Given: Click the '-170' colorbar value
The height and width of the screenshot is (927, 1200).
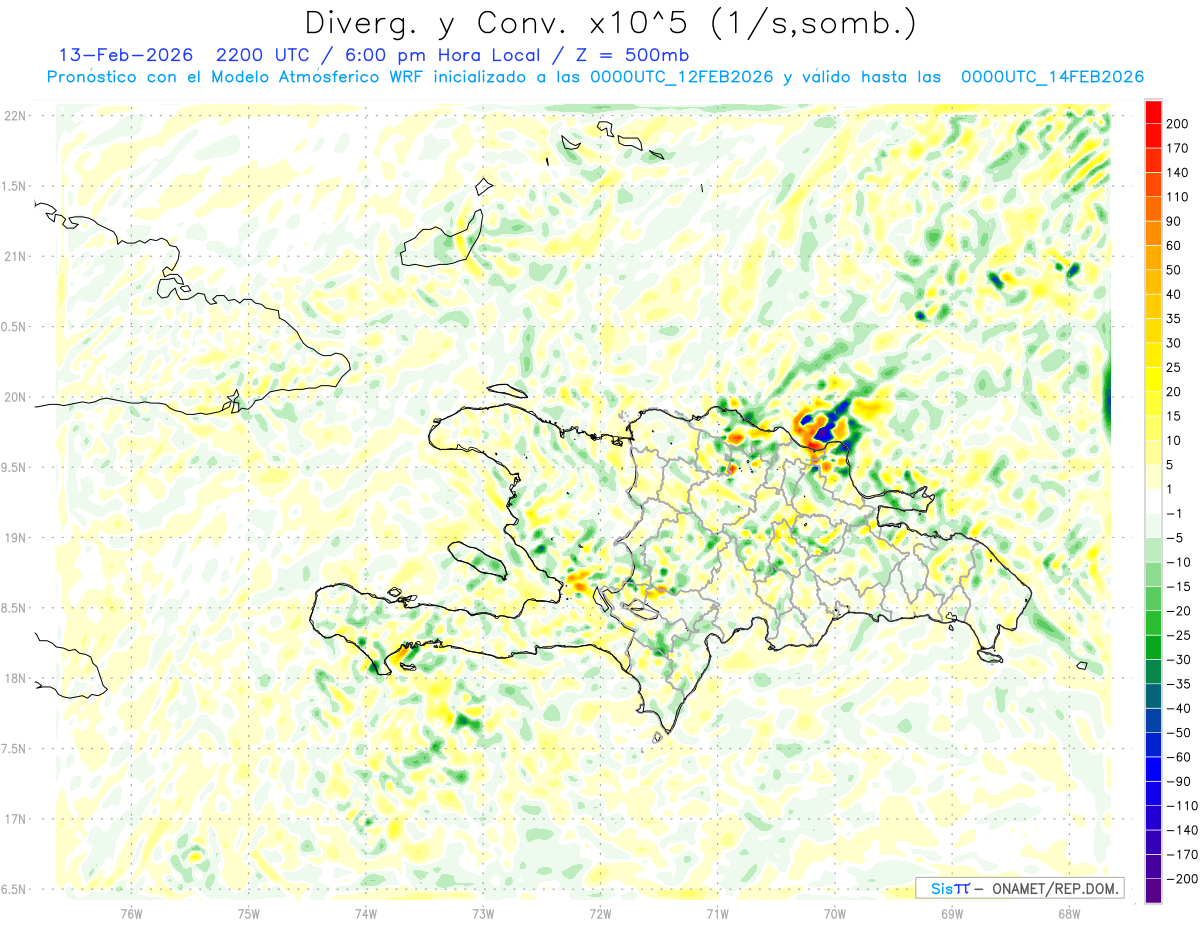Looking at the screenshot, I should click(x=1182, y=855).
